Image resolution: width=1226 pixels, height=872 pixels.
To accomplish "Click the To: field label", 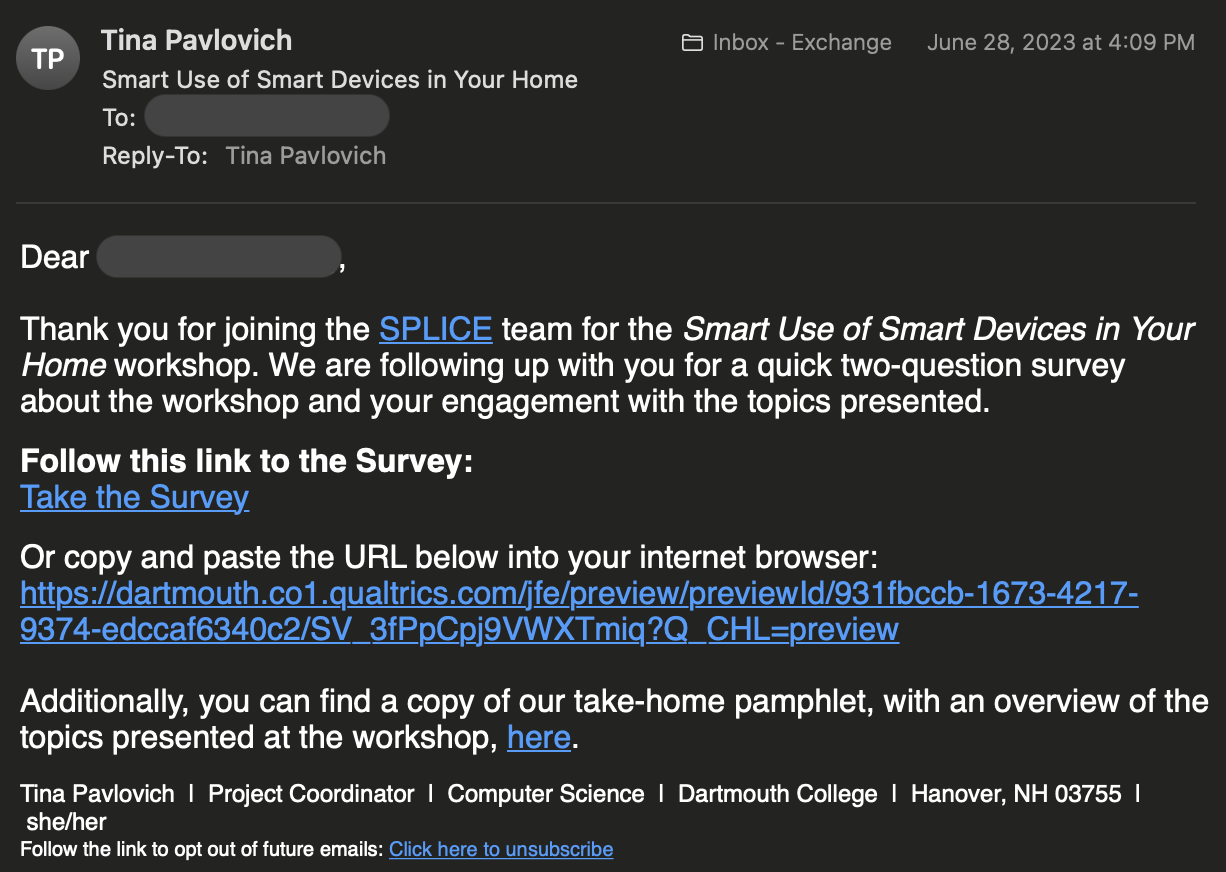I will (118, 117).
